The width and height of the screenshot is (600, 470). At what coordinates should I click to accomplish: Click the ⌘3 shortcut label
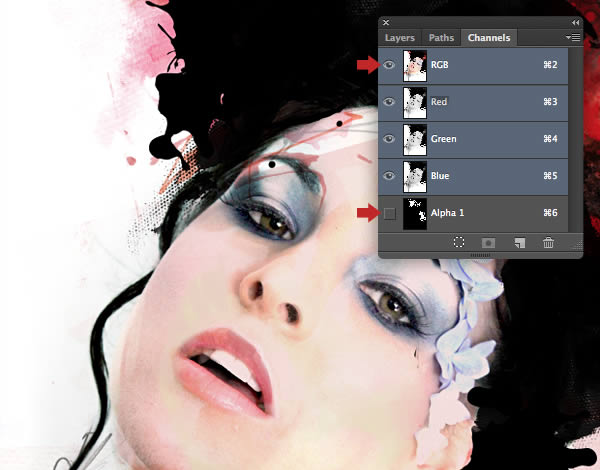coord(550,102)
